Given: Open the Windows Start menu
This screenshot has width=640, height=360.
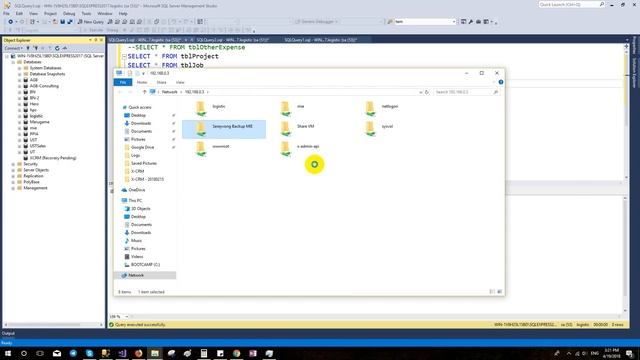Looking at the screenshot, I should point(7,353).
